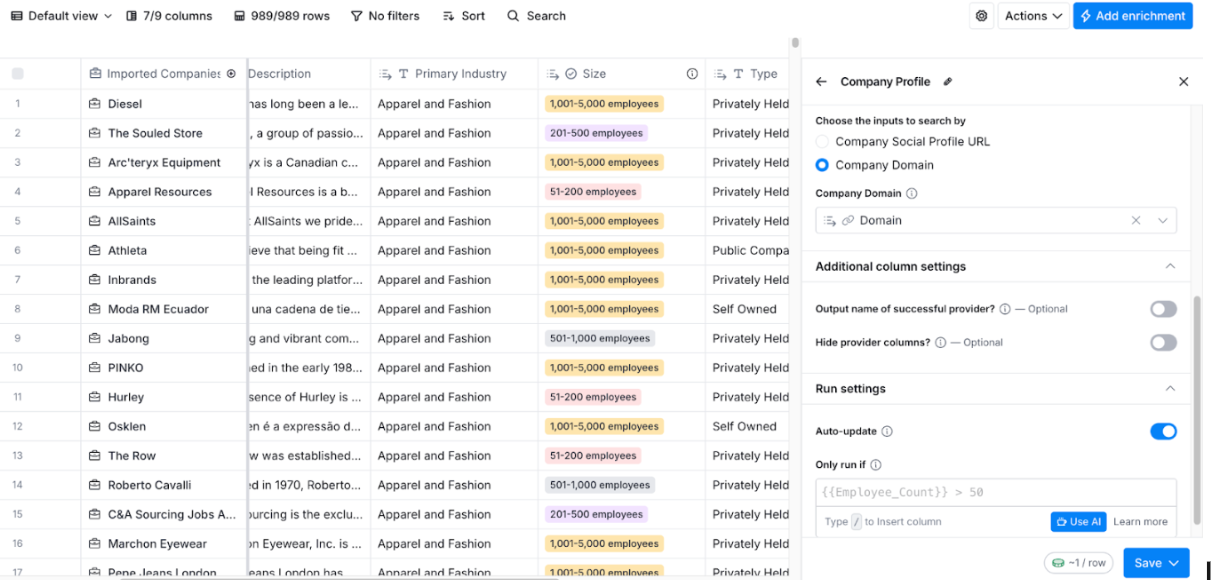Click the company icon beside Osklen
Screen dimensions: 1216x580
pos(95,426)
